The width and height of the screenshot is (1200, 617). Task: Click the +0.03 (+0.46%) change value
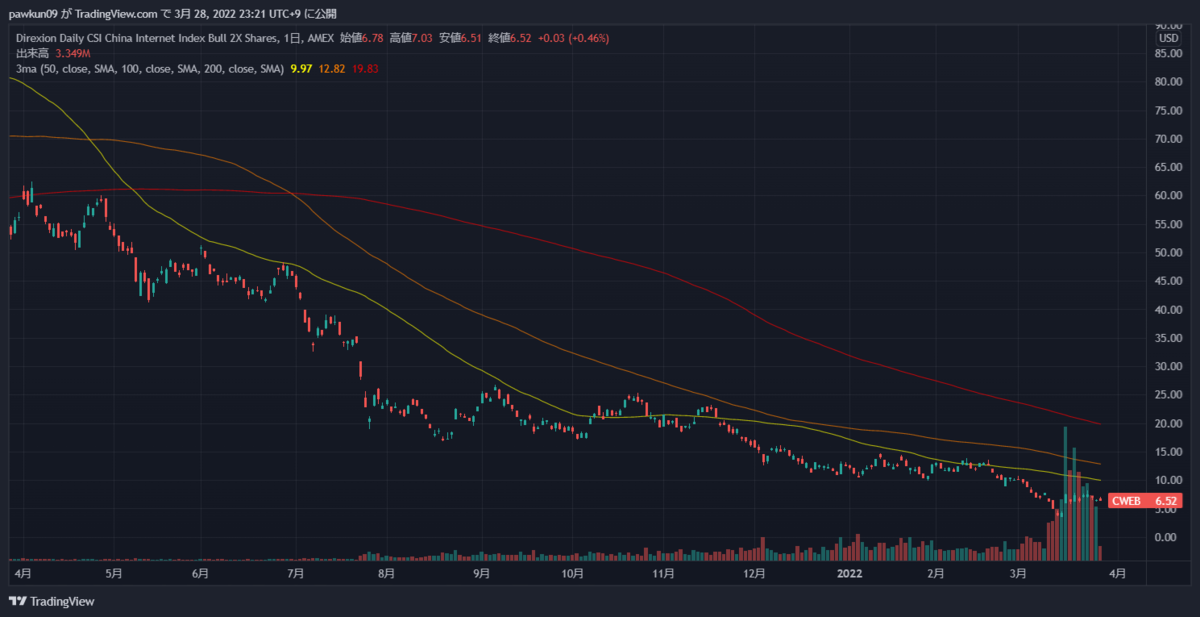pyautogui.click(x=574, y=38)
